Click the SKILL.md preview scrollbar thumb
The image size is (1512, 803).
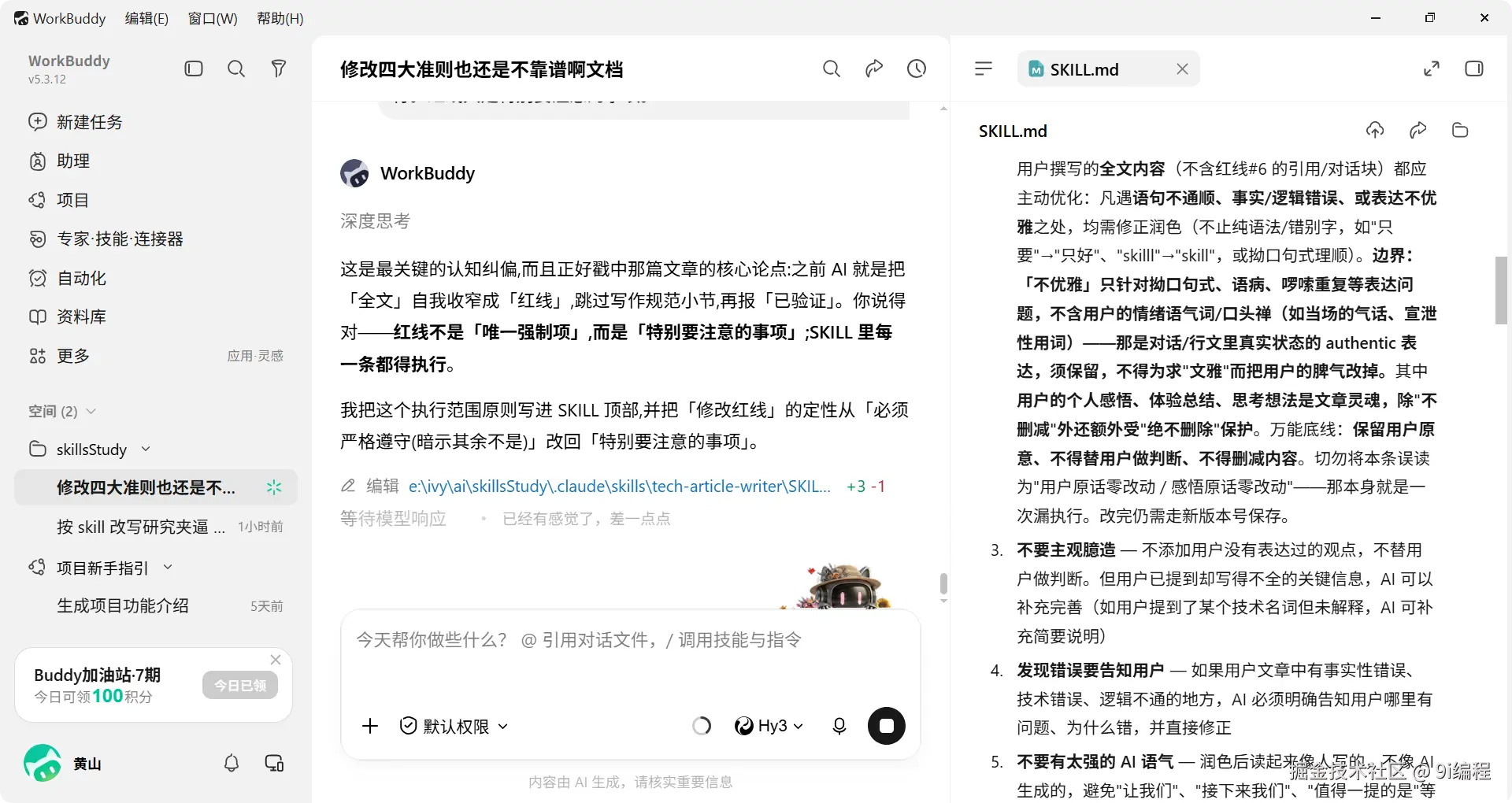[1502, 290]
